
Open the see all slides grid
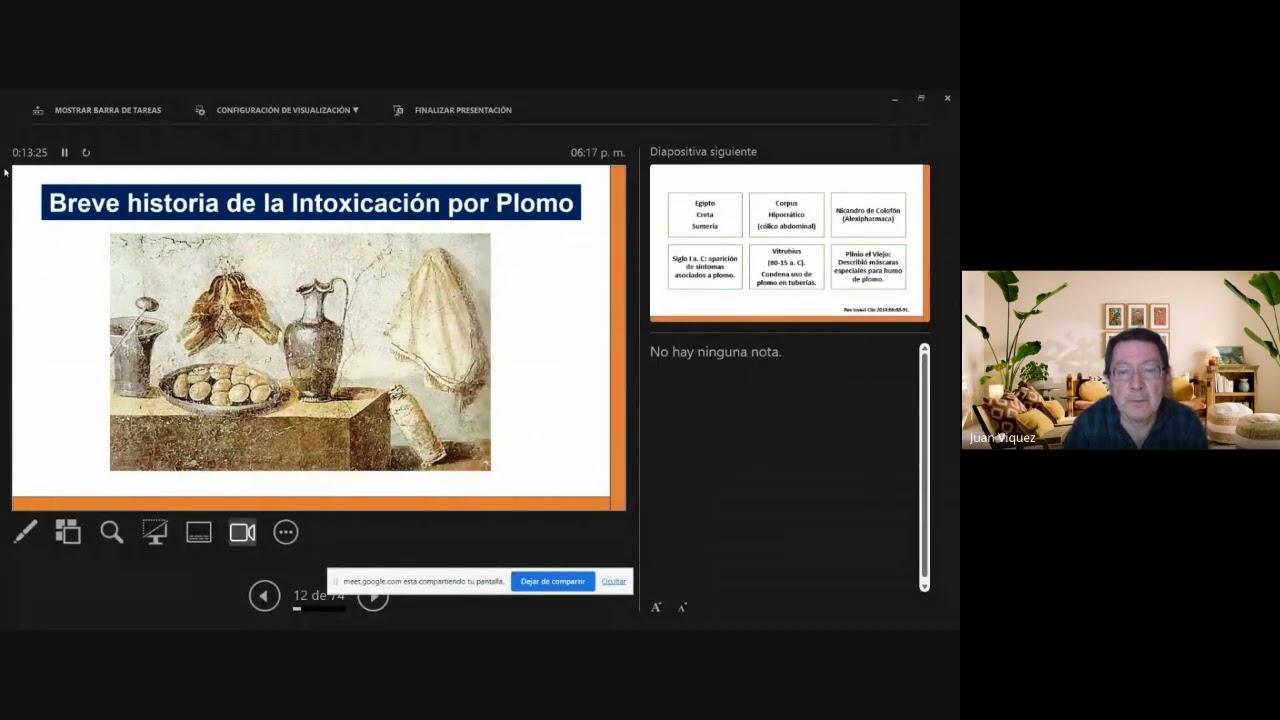[x=68, y=532]
